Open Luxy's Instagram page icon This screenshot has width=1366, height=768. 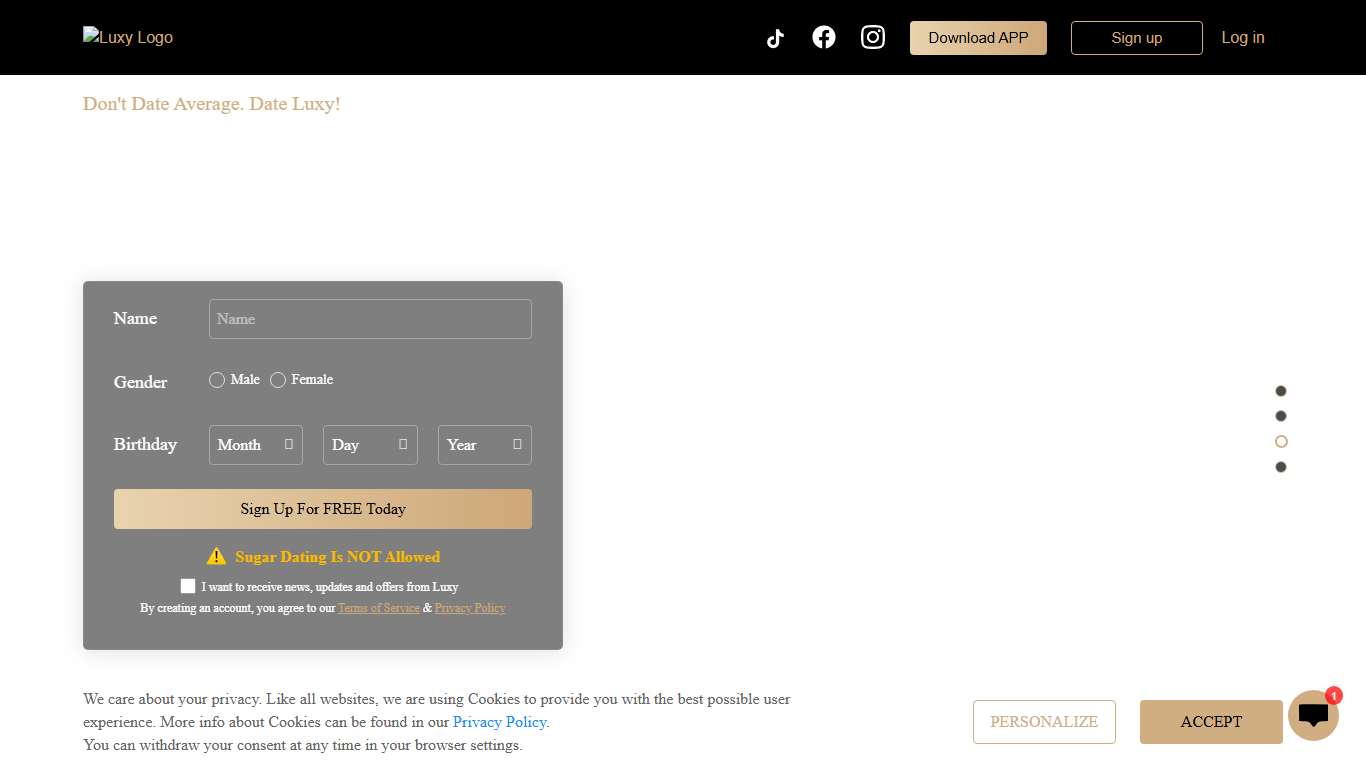pos(873,37)
